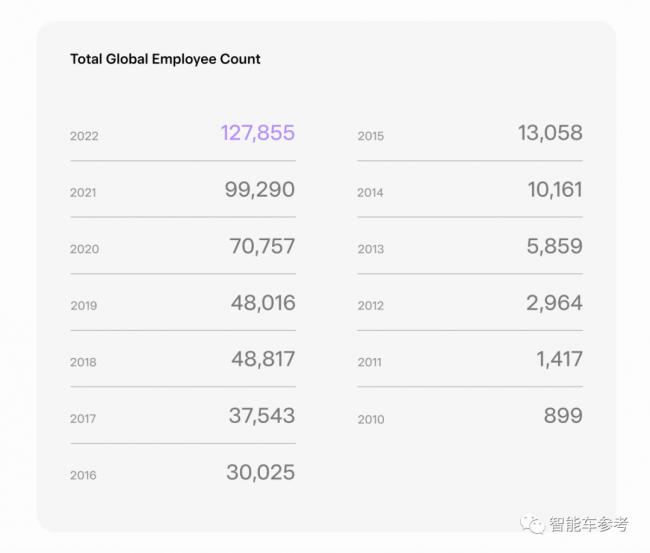This screenshot has height=553, width=650.
Task: Click the highlighted value 127,855
Action: tap(258, 133)
